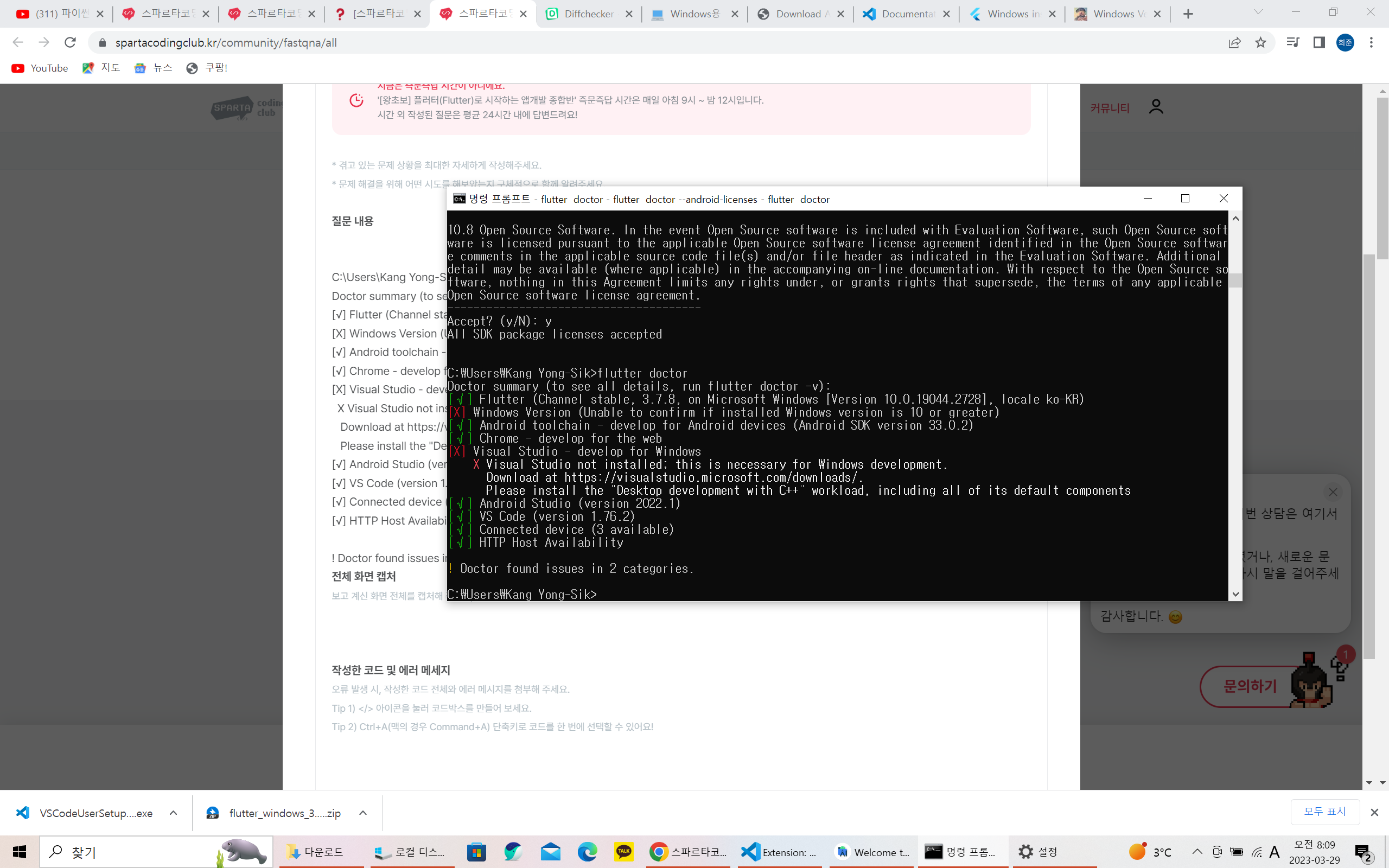Click the Command Prompt scrollbar thumb
The image size is (1389, 868).
pos(1235,280)
